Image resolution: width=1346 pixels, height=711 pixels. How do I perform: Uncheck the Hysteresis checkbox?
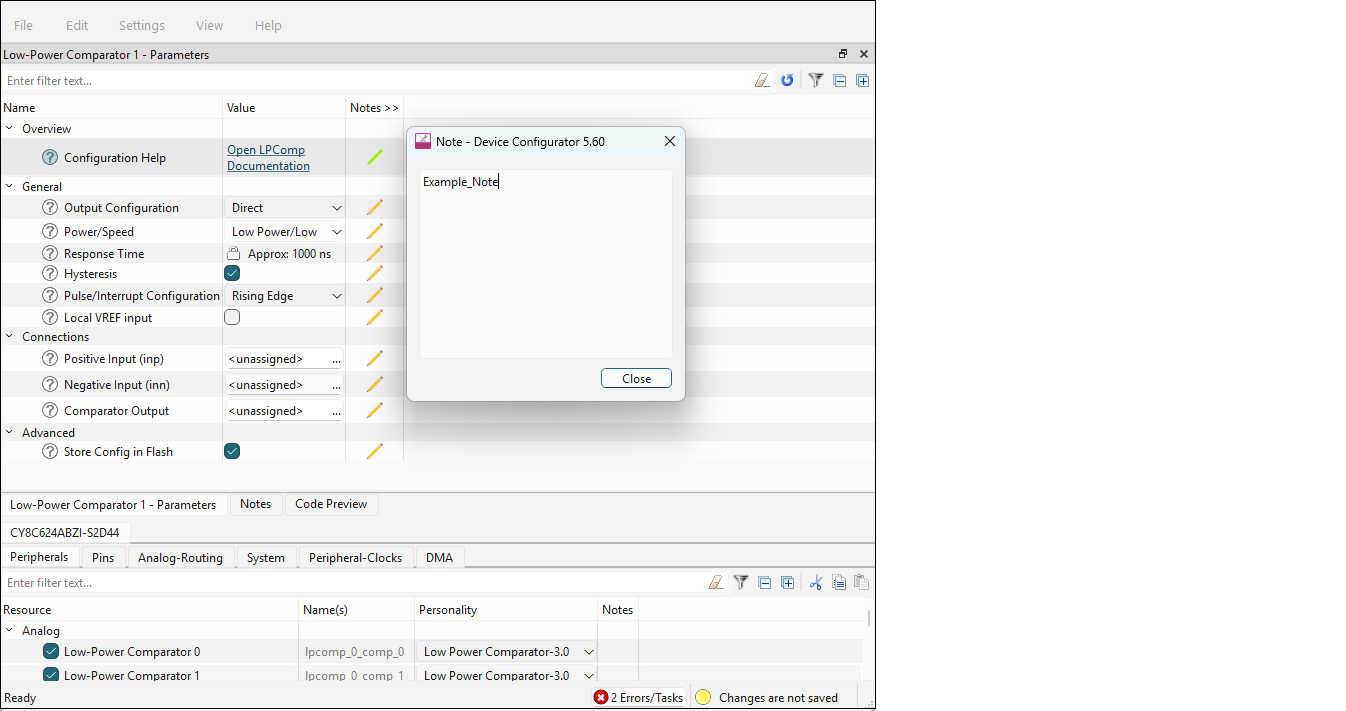click(x=232, y=273)
